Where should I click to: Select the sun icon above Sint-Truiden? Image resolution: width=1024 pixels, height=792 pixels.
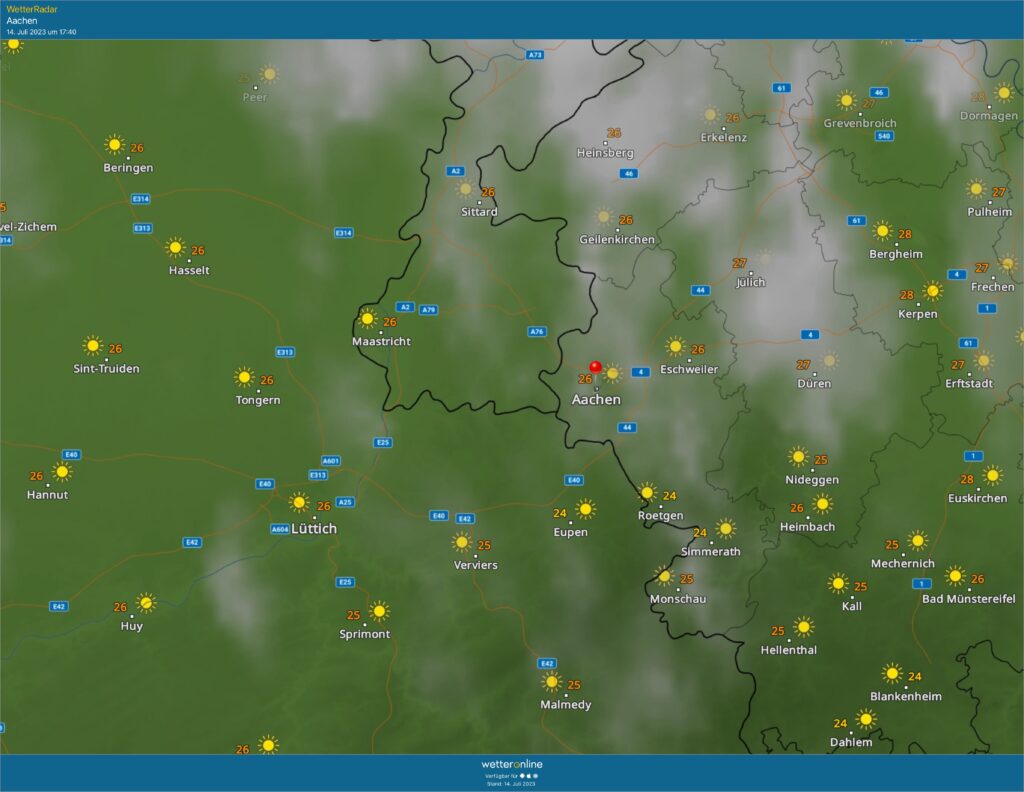point(93,345)
